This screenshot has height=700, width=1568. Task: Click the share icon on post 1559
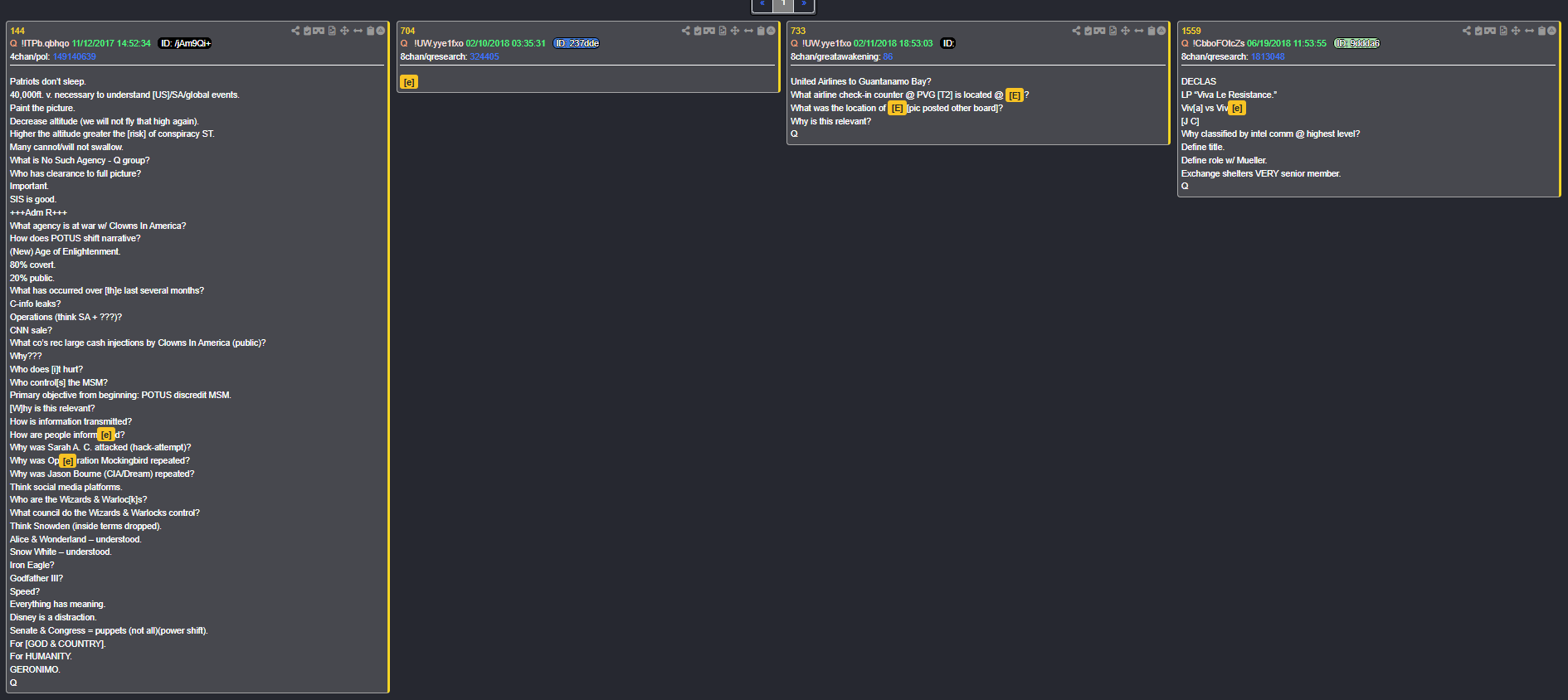click(1467, 31)
